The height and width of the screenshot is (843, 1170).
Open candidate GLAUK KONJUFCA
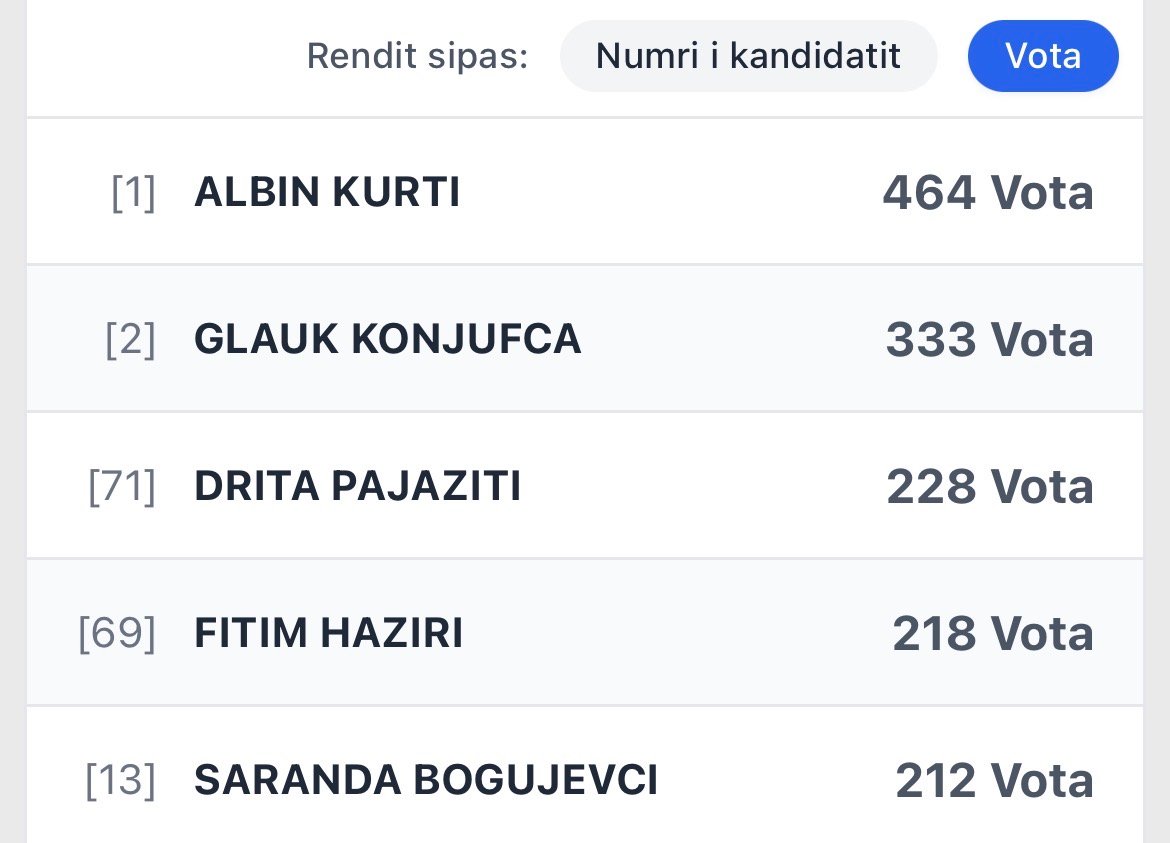tap(387, 340)
